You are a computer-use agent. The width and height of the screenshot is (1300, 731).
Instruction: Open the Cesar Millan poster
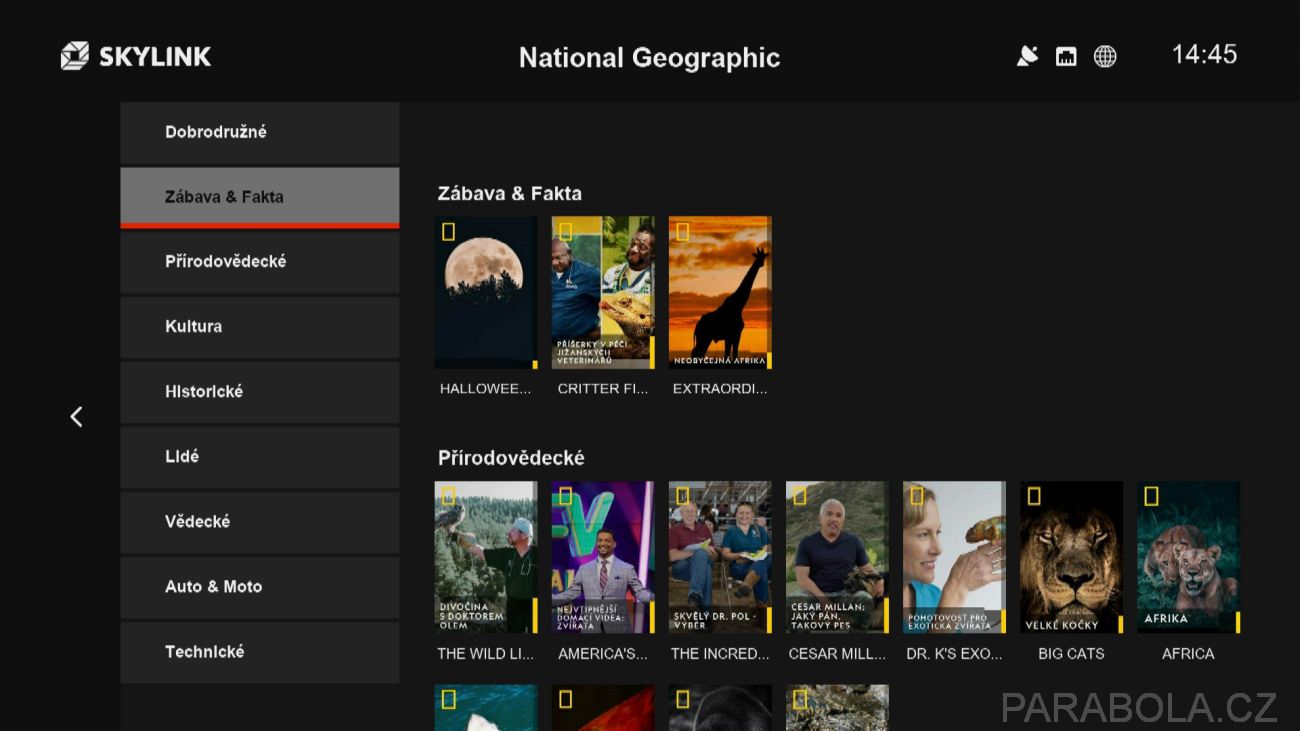tap(837, 557)
